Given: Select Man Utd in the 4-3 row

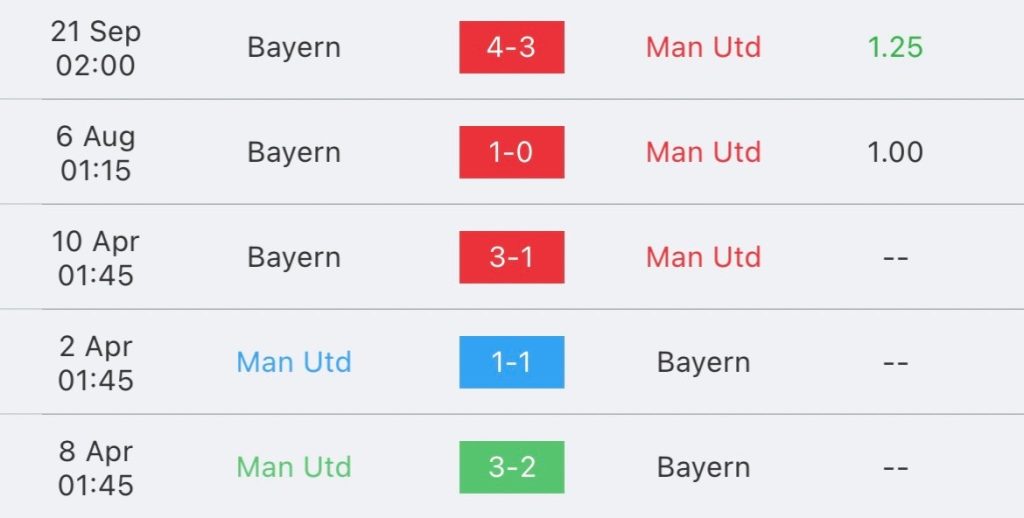Looking at the screenshot, I should click(x=703, y=47).
